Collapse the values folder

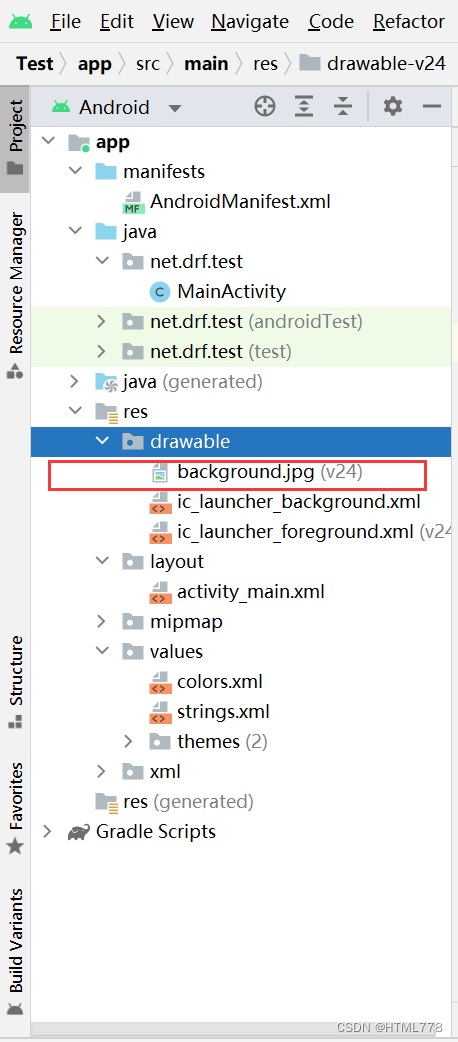click(x=102, y=651)
